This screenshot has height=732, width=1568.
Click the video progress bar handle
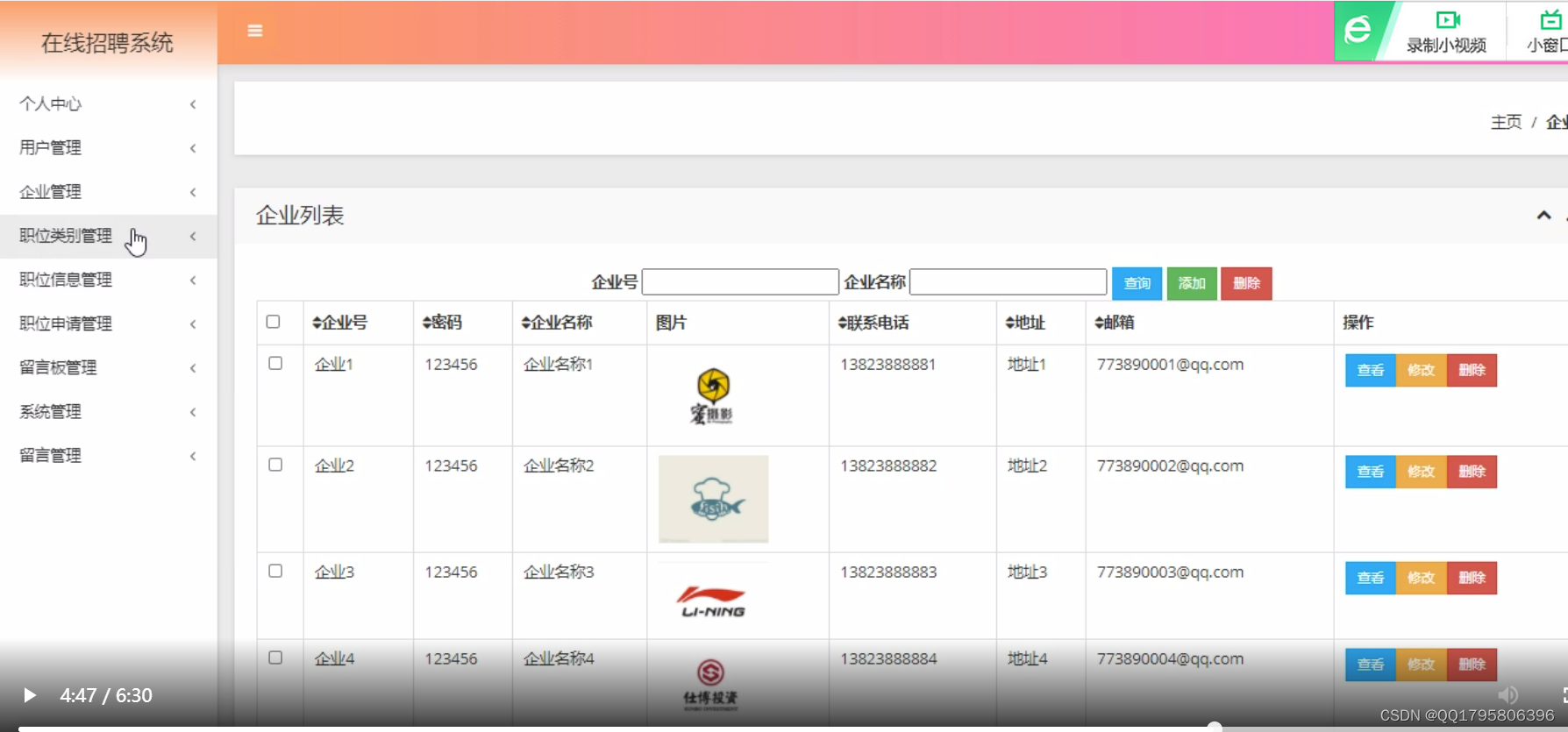tap(1215, 727)
